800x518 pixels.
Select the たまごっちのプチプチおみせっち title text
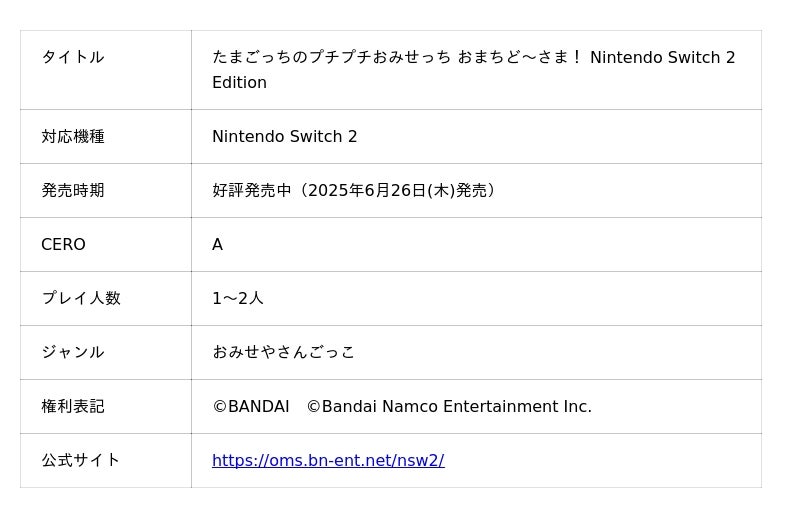330,57
